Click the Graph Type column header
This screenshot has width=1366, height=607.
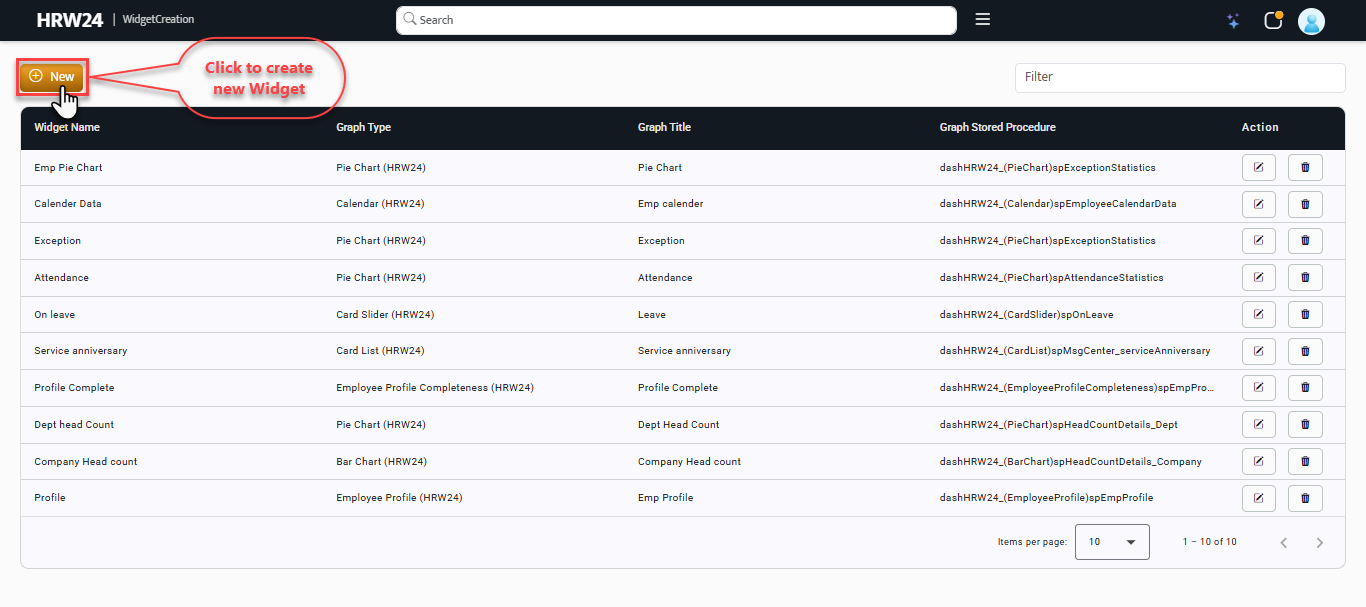[363, 128]
